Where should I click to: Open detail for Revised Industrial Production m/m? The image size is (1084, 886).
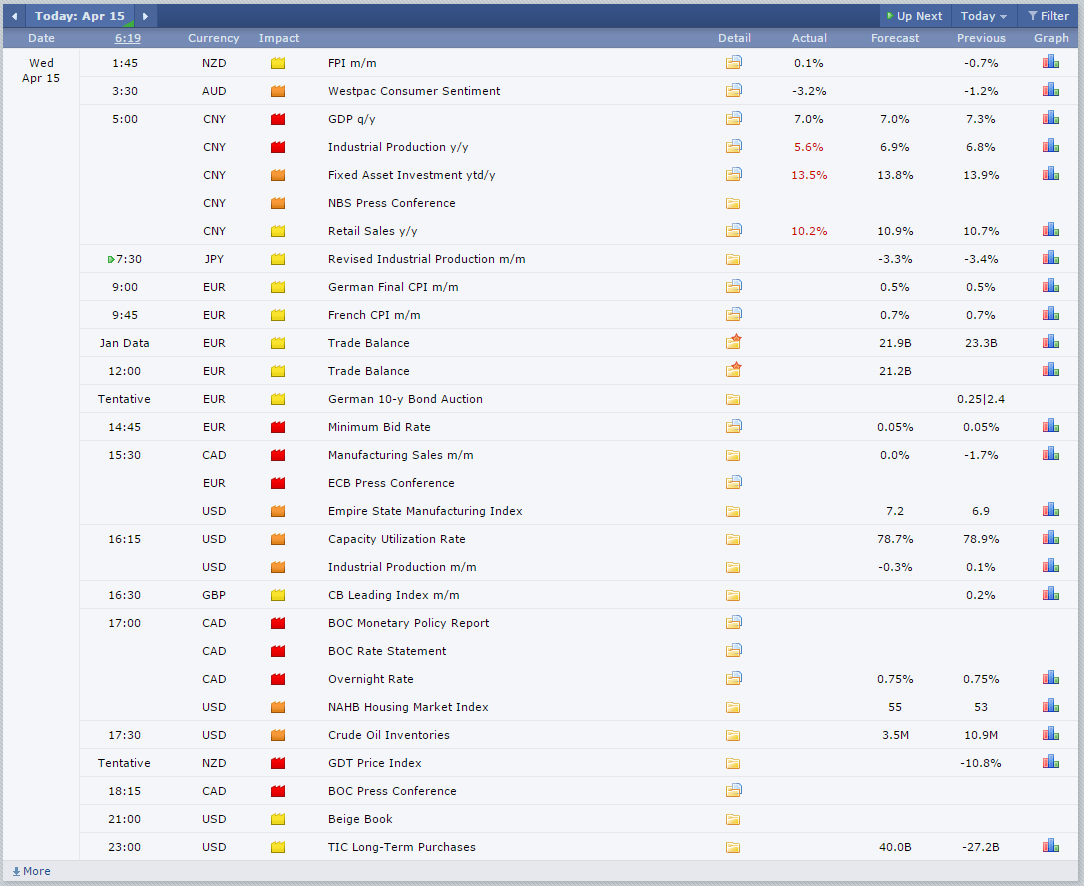733,259
